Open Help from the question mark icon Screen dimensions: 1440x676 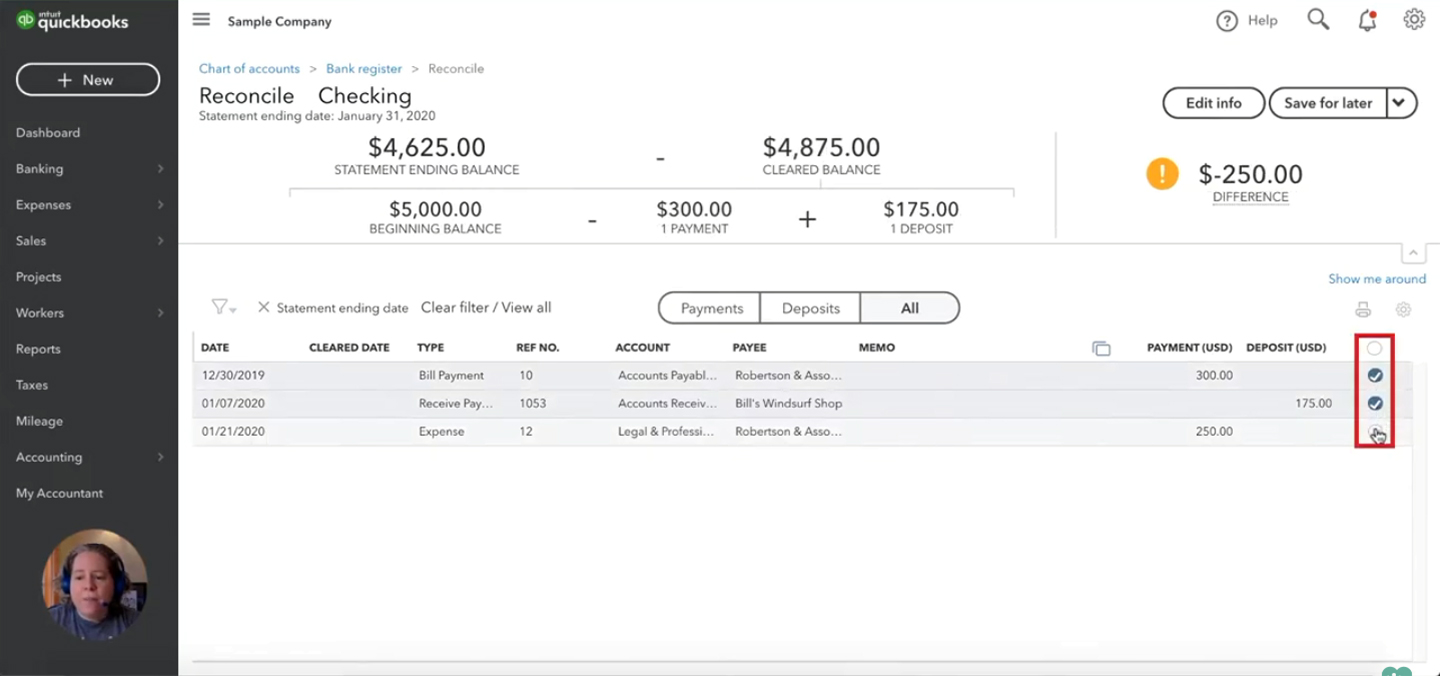[x=1227, y=21]
